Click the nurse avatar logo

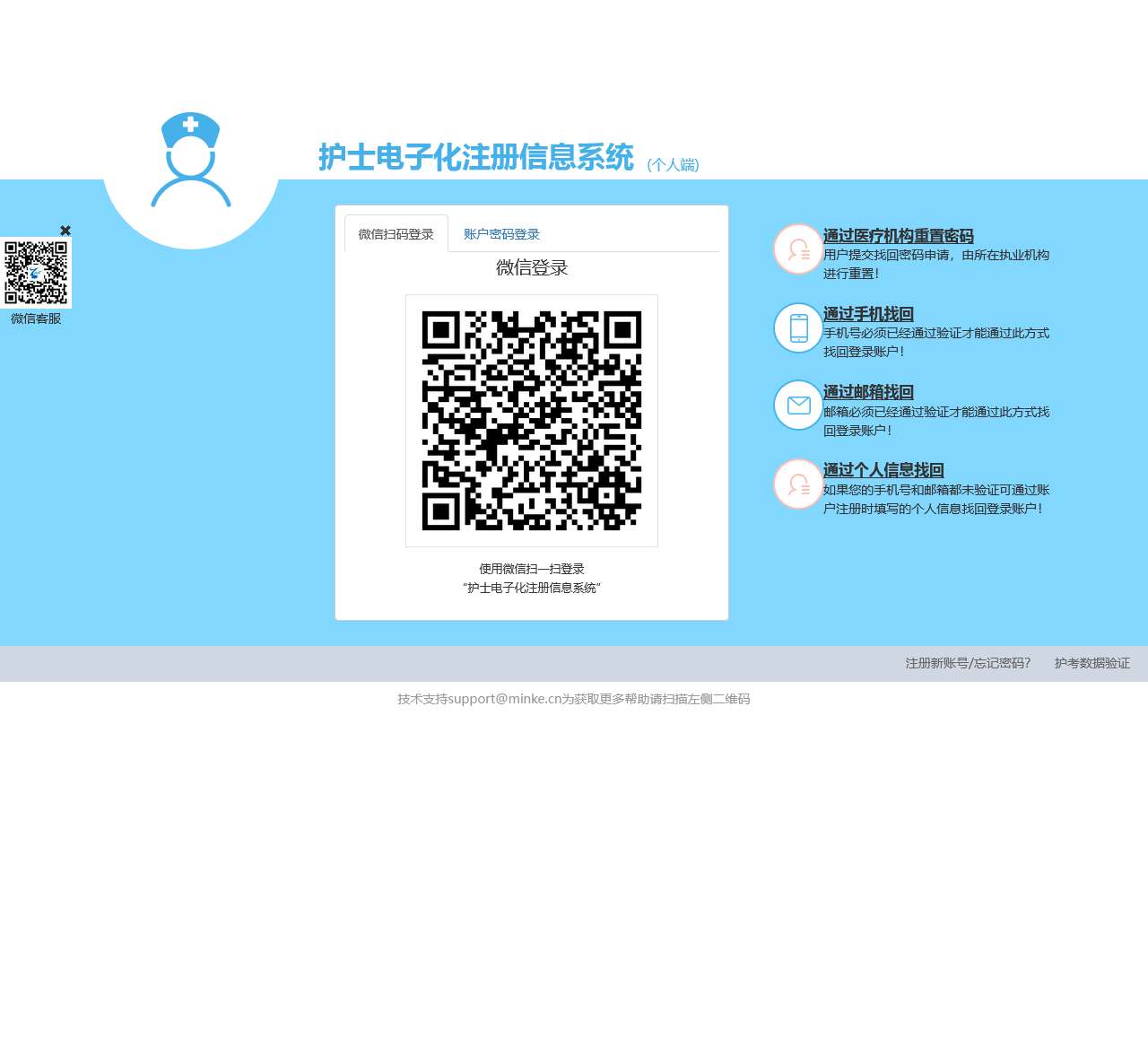[191, 160]
